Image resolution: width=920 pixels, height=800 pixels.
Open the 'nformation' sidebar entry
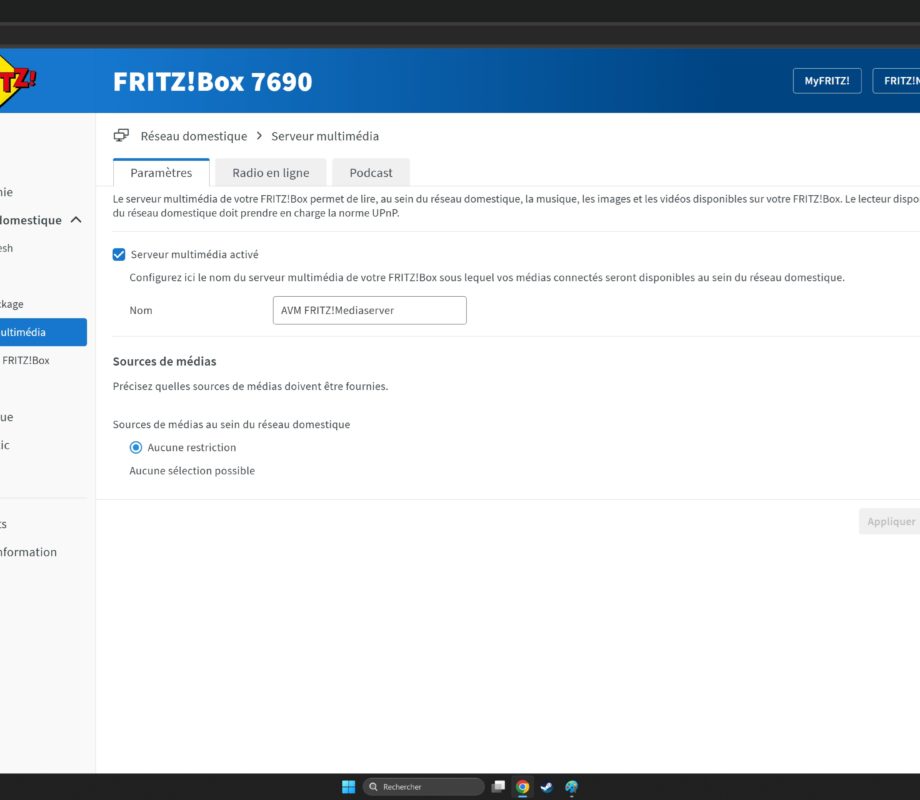click(28, 552)
